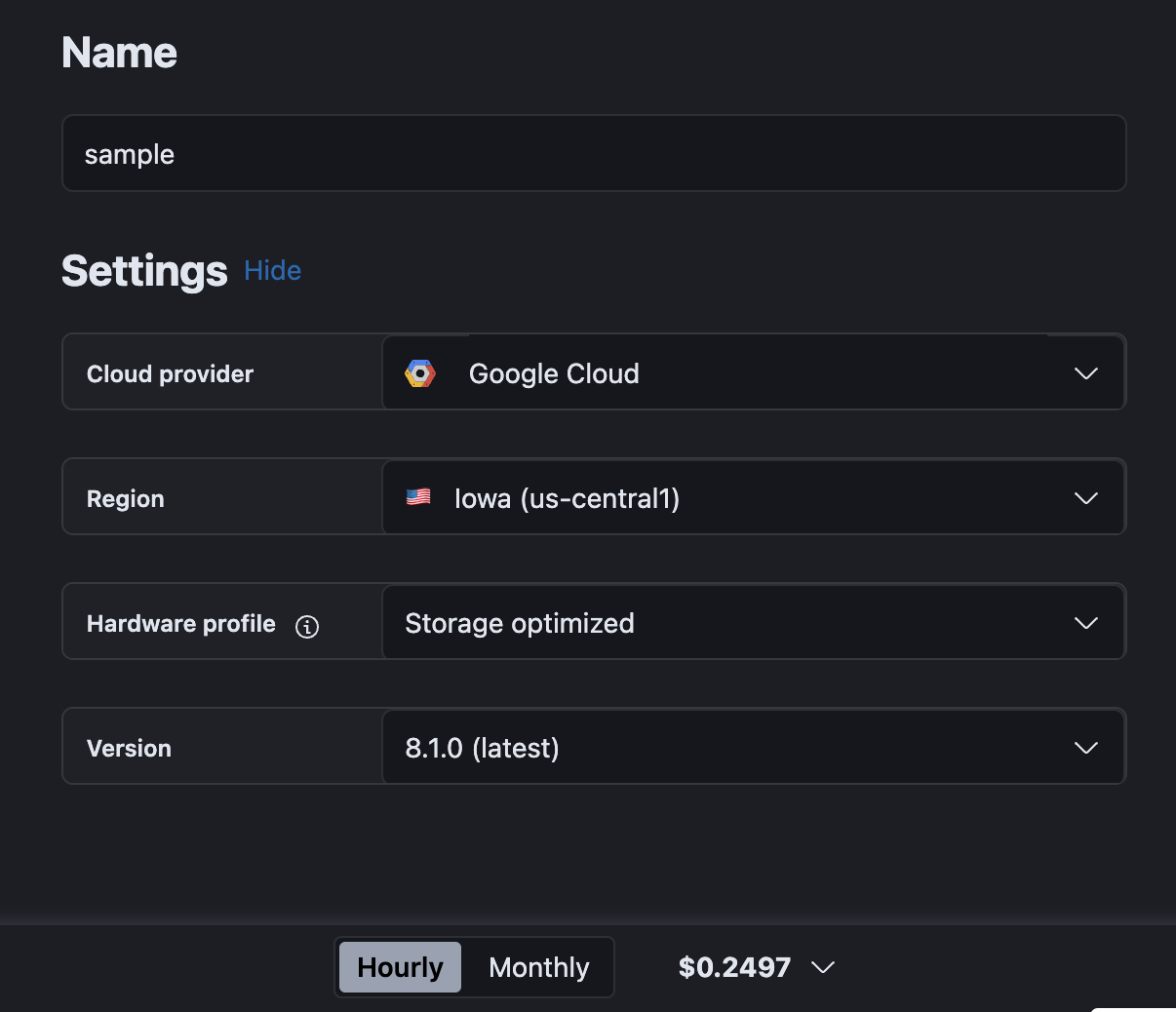Switch pricing to Hourly
Screen dimensions: 1176x1012
coord(400,967)
